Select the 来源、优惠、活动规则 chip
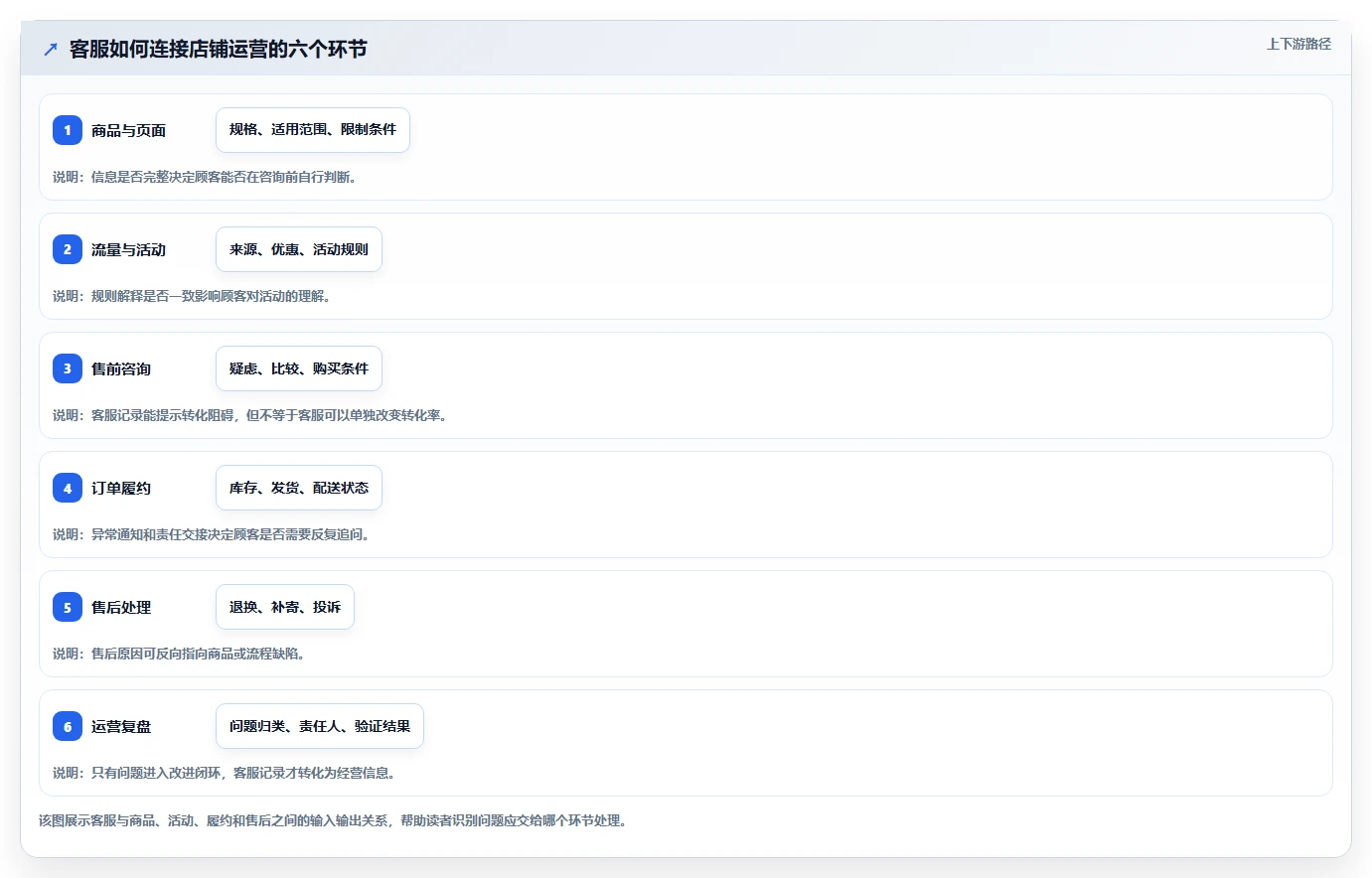This screenshot has height=878, width=1372. 299,249
